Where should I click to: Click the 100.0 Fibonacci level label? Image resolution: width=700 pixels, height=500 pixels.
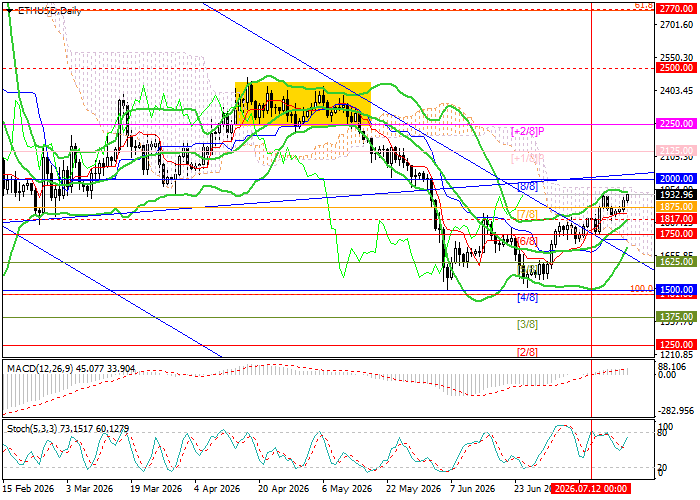(642, 288)
